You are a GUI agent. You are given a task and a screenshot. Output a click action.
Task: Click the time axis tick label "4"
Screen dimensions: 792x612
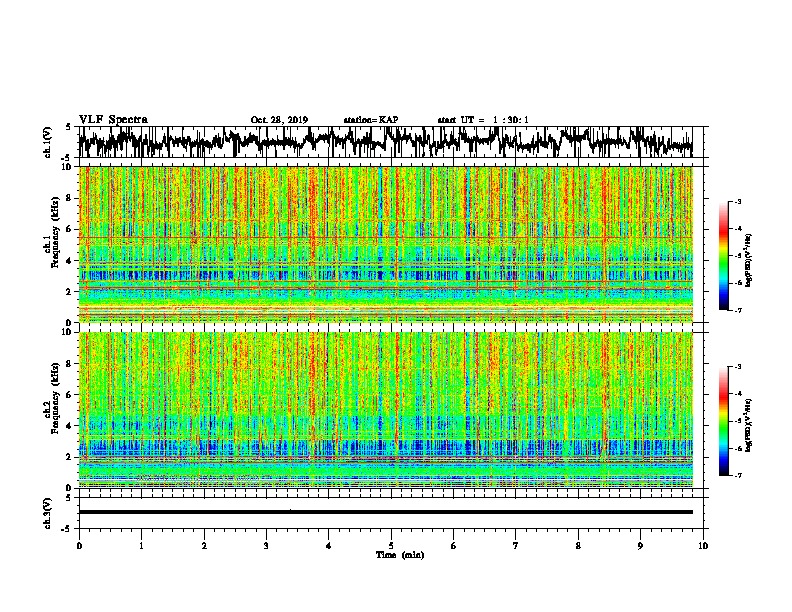click(x=329, y=546)
